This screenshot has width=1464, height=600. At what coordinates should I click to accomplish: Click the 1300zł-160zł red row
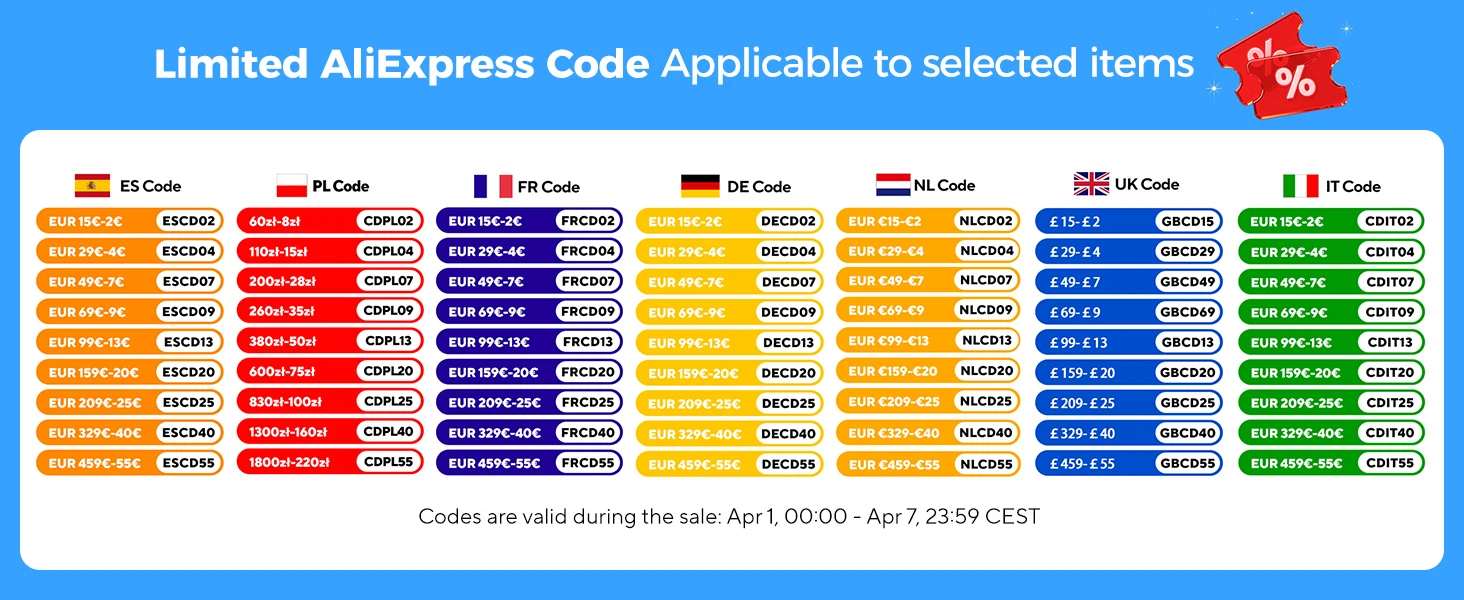330,432
